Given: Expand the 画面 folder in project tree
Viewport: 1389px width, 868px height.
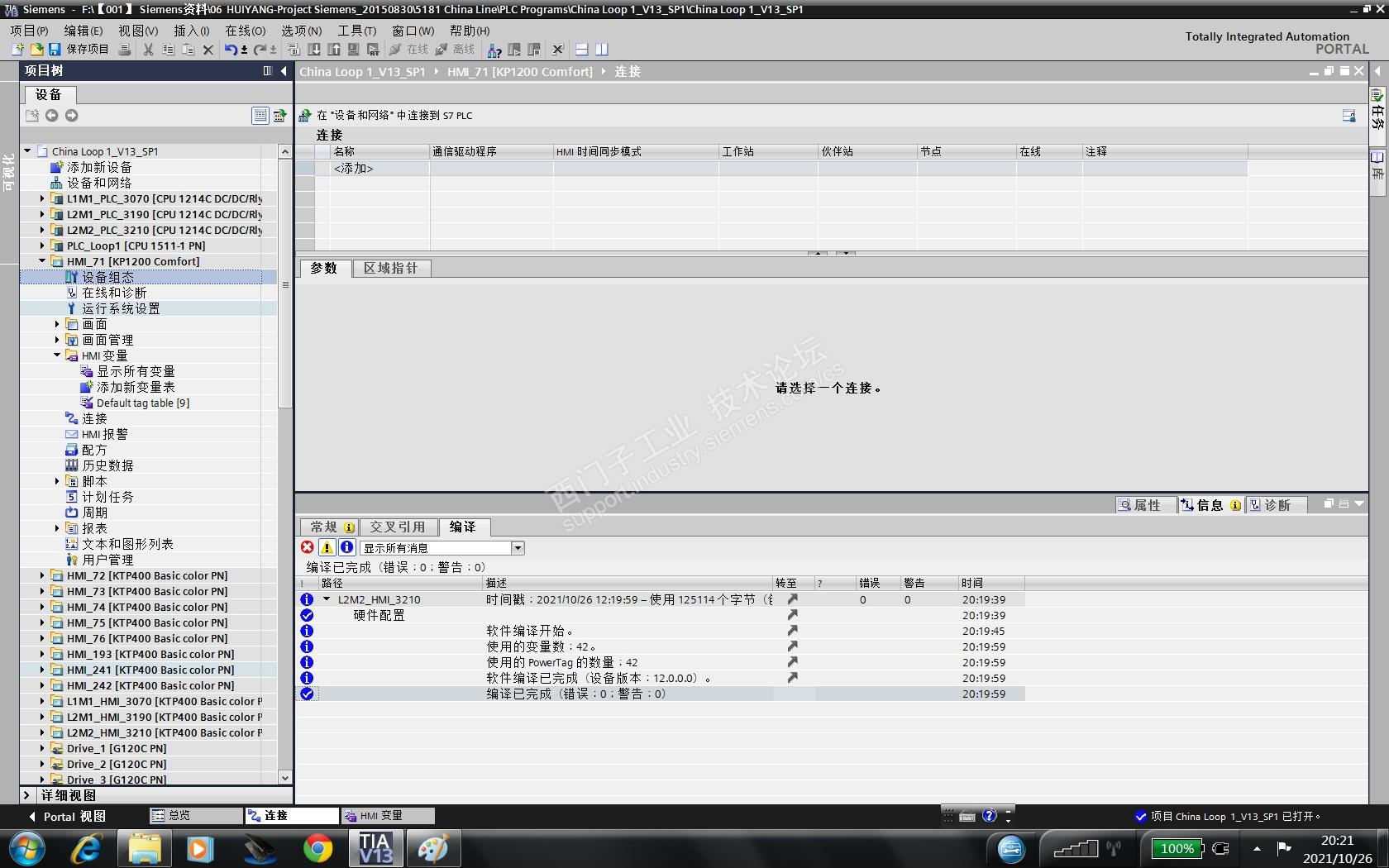Looking at the screenshot, I should (57, 324).
